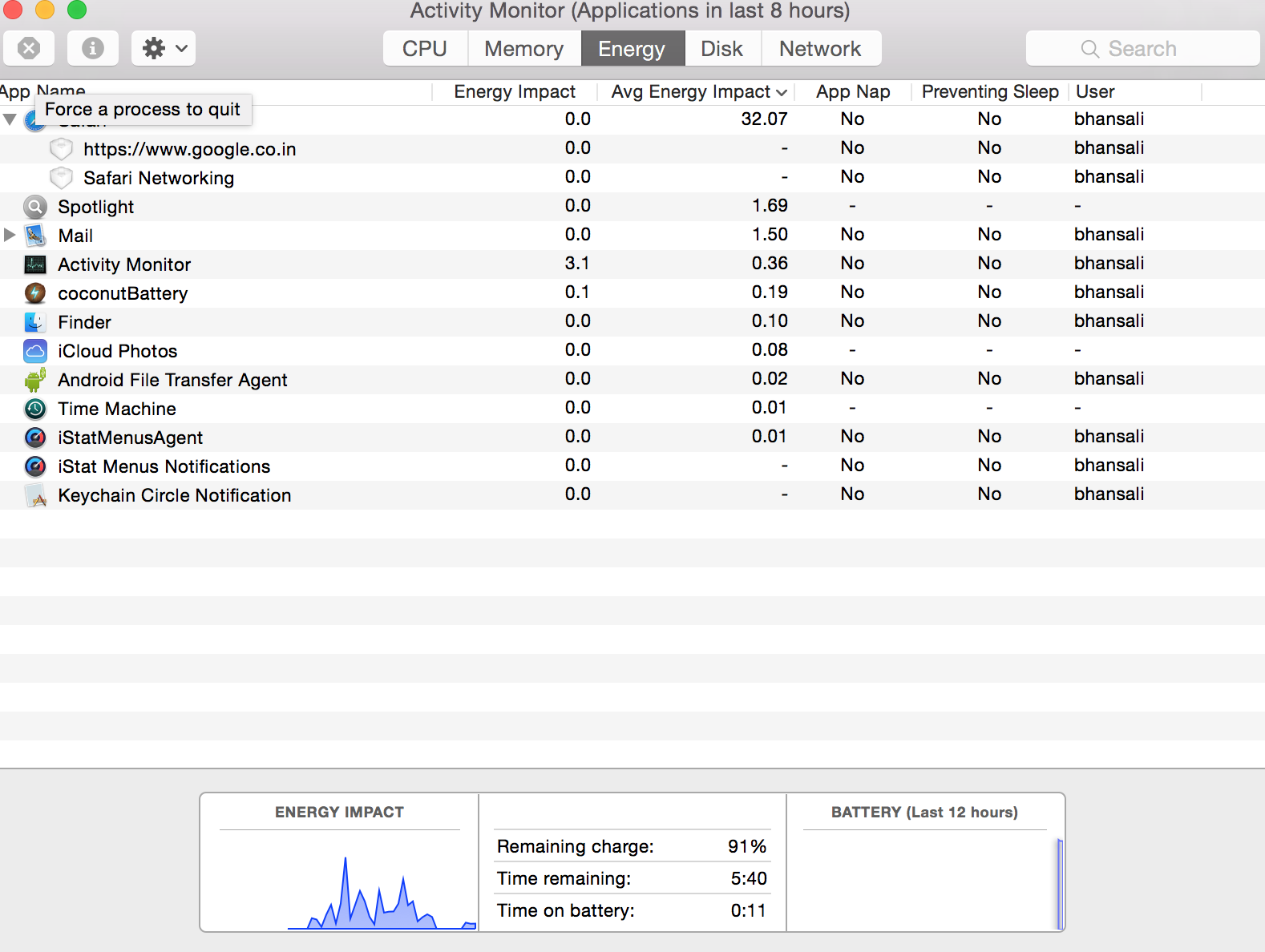1265x952 pixels.
Task: Select the Activity Monitor process row
Action: coord(632,264)
